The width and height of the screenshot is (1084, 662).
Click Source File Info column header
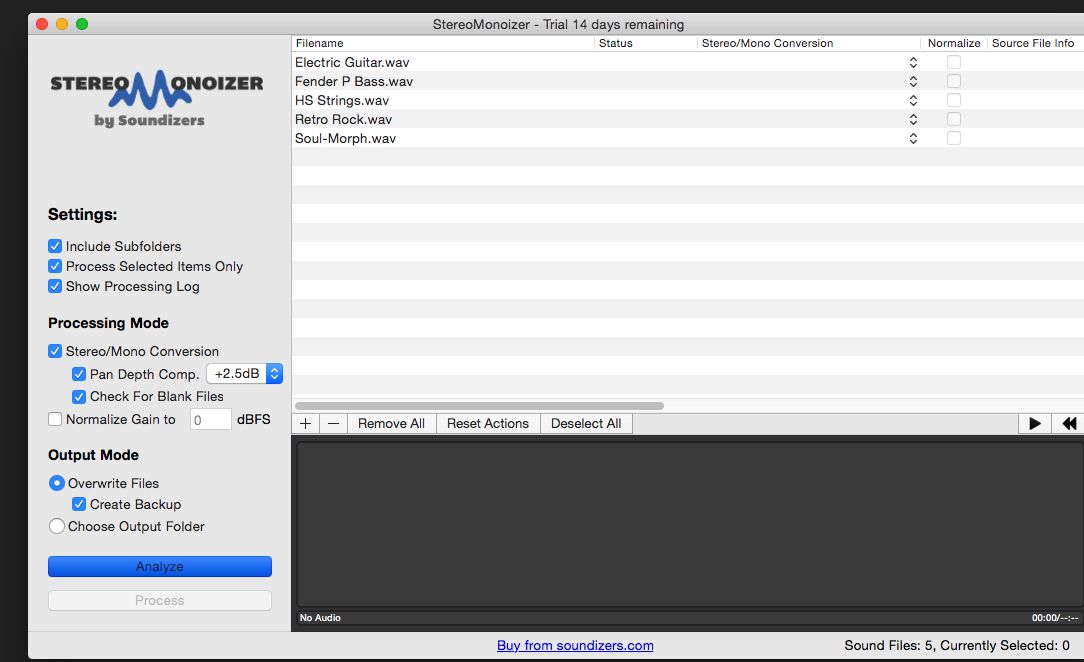click(x=1036, y=43)
